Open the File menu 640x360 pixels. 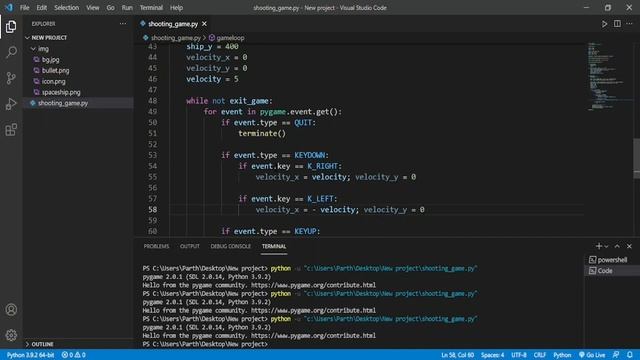click(x=24, y=8)
